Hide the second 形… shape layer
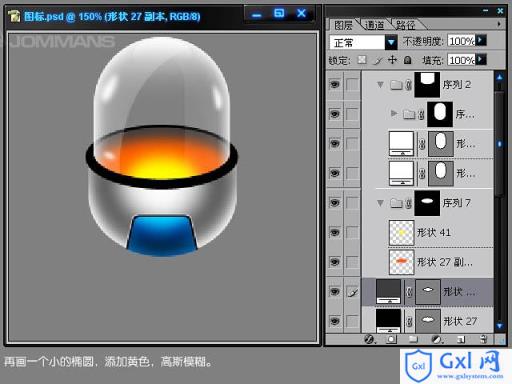Screen dimensions: 512x384 tap(334, 173)
